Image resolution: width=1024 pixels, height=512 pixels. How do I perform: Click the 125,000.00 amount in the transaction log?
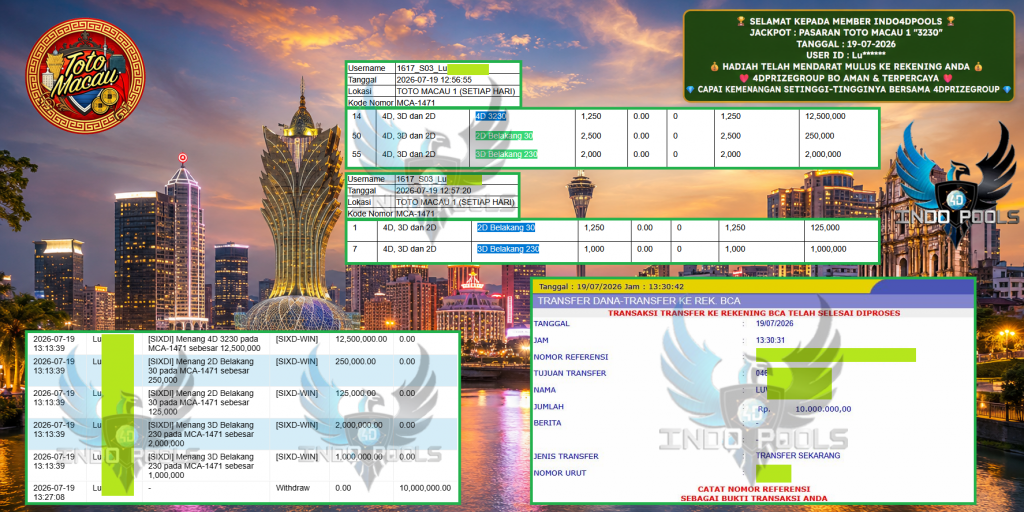(357, 393)
